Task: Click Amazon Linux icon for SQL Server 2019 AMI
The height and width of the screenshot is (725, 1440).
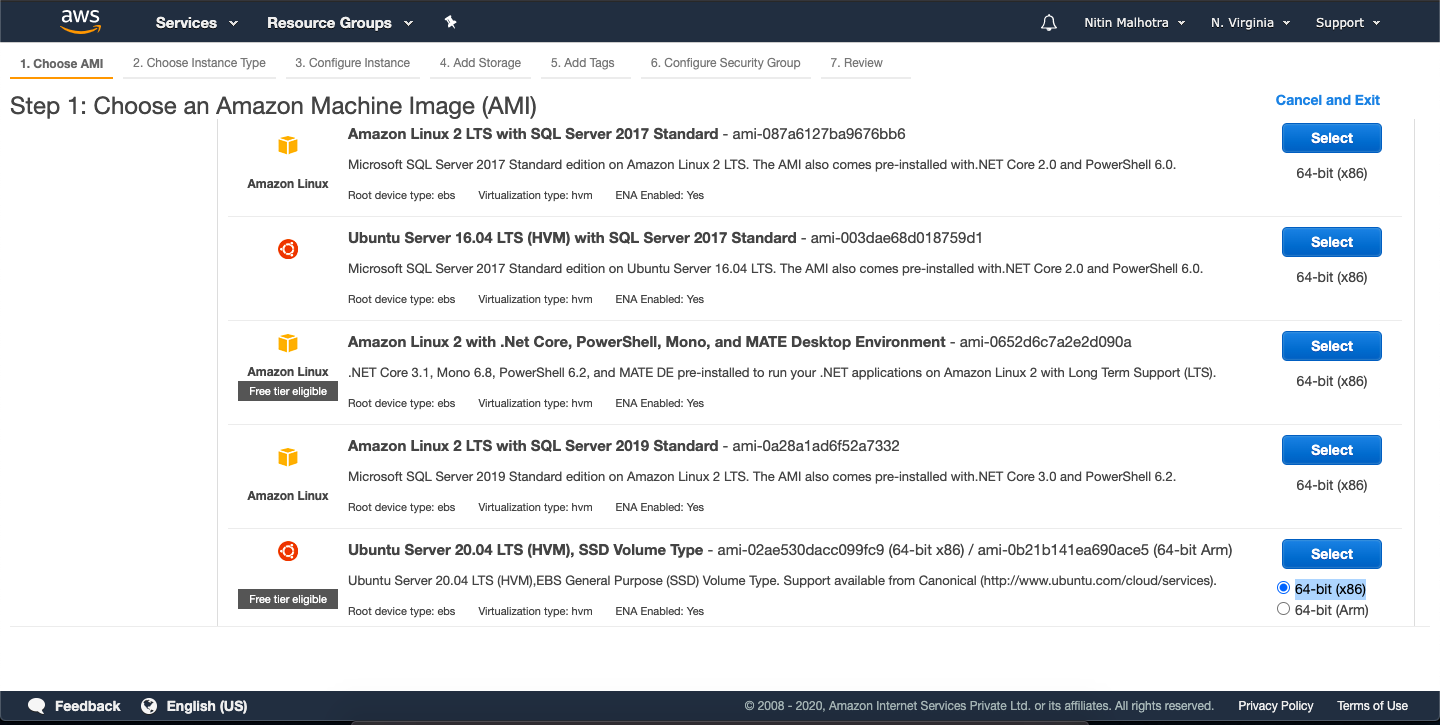Action: click(x=288, y=458)
